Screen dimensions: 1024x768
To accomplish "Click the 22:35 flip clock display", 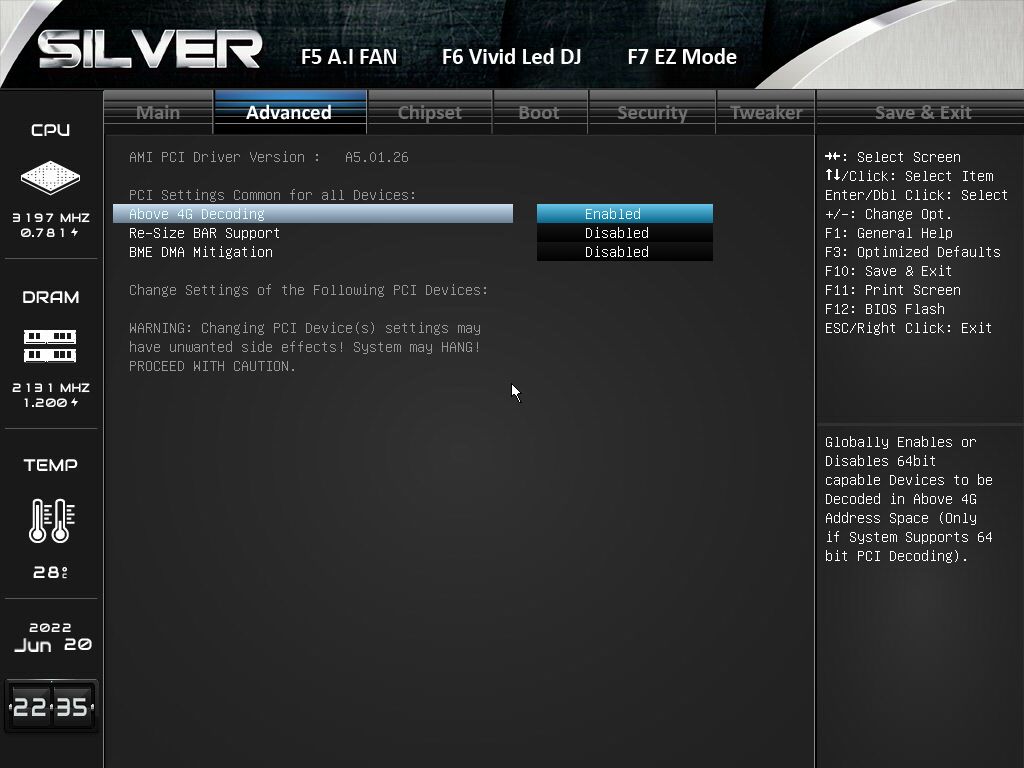I will pos(51,706).
